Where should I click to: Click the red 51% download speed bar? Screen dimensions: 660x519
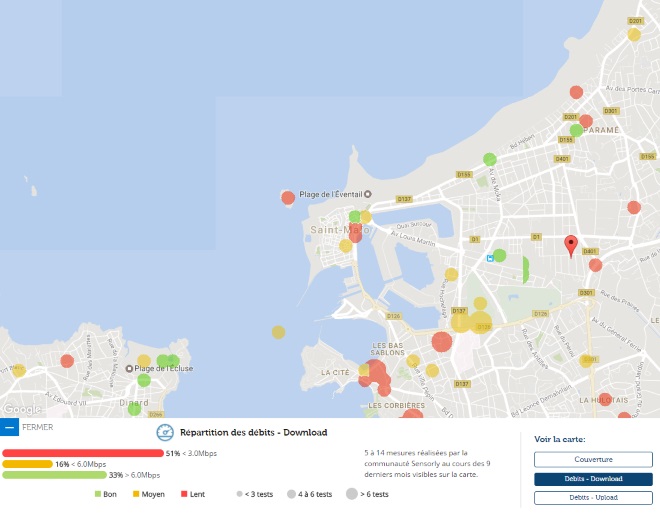pyautogui.click(x=83, y=453)
